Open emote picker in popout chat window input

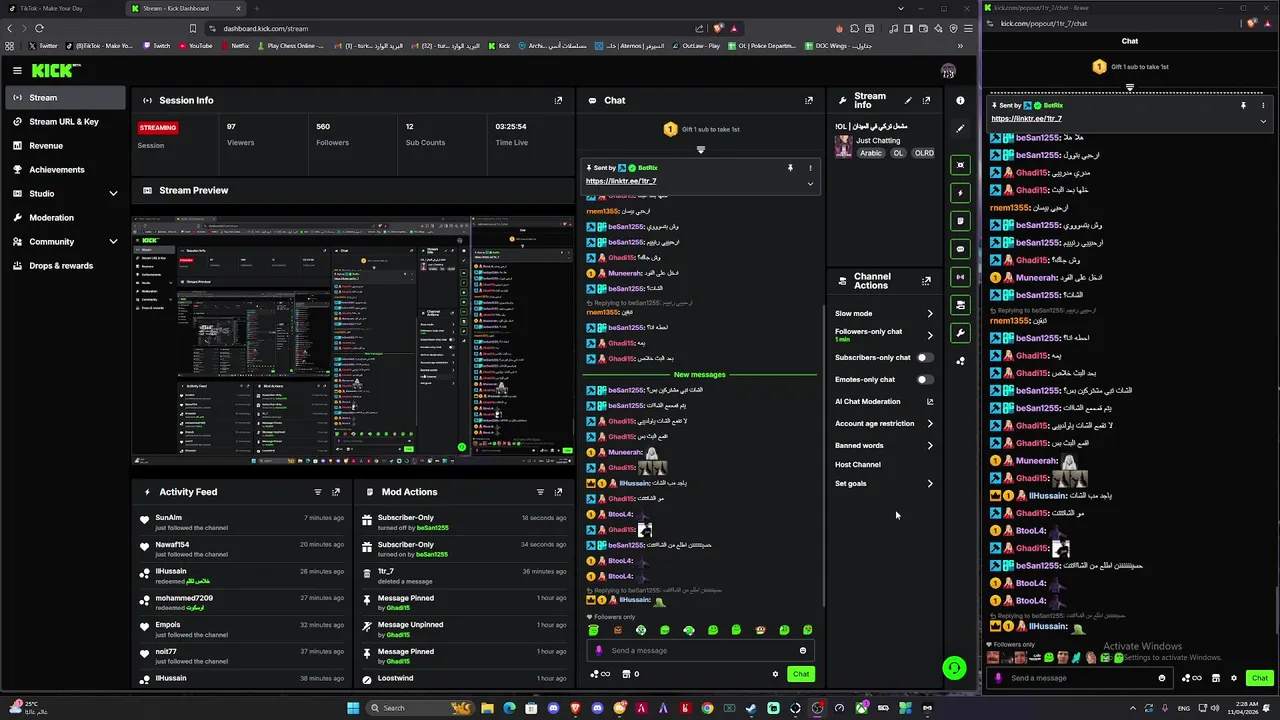tap(1162, 678)
